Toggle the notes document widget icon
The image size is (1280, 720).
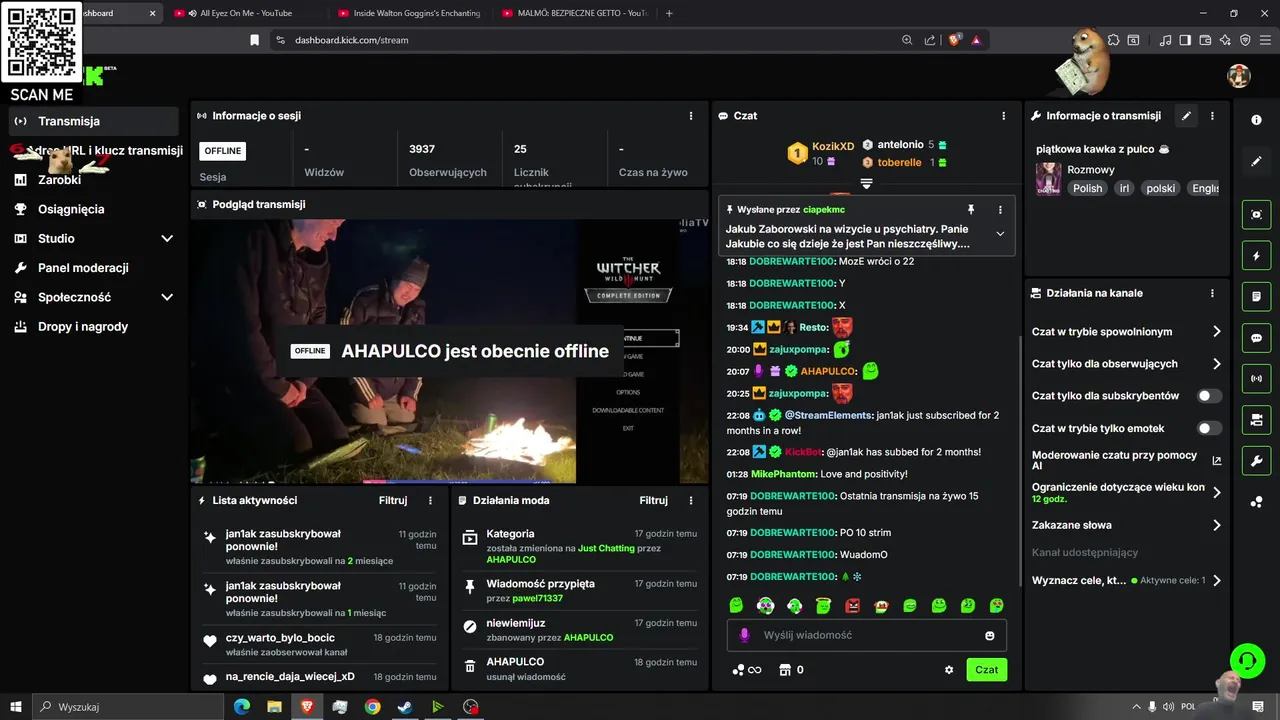[1256, 297]
